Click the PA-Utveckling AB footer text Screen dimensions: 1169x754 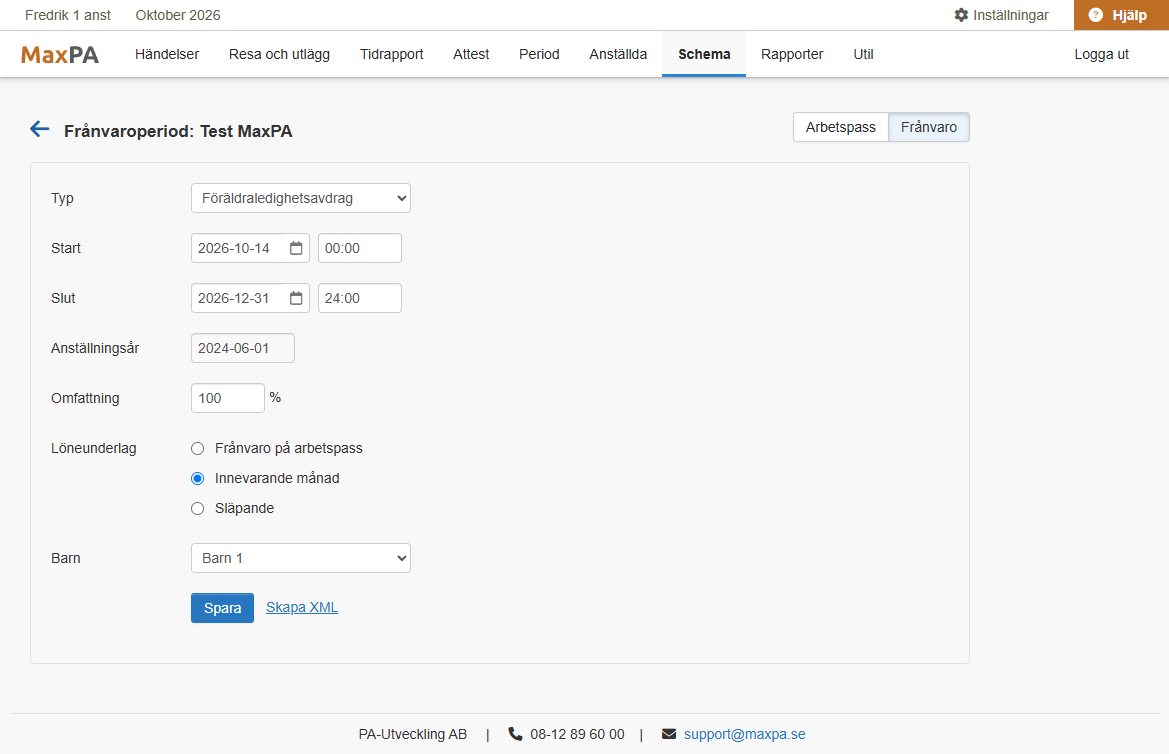tap(412, 734)
